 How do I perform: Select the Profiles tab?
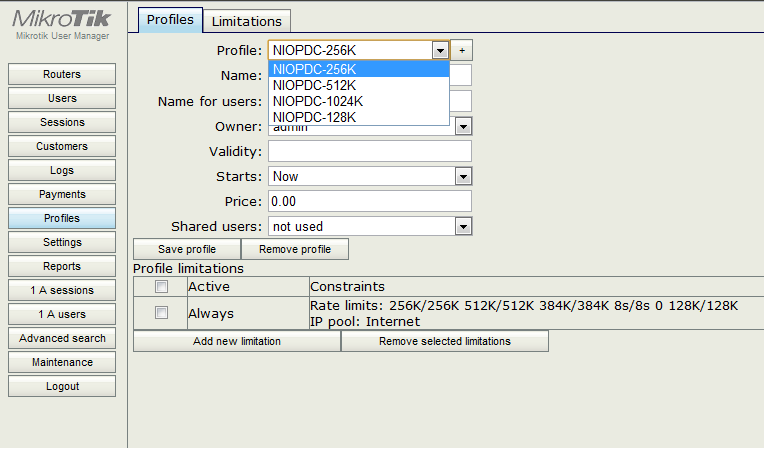[x=170, y=20]
